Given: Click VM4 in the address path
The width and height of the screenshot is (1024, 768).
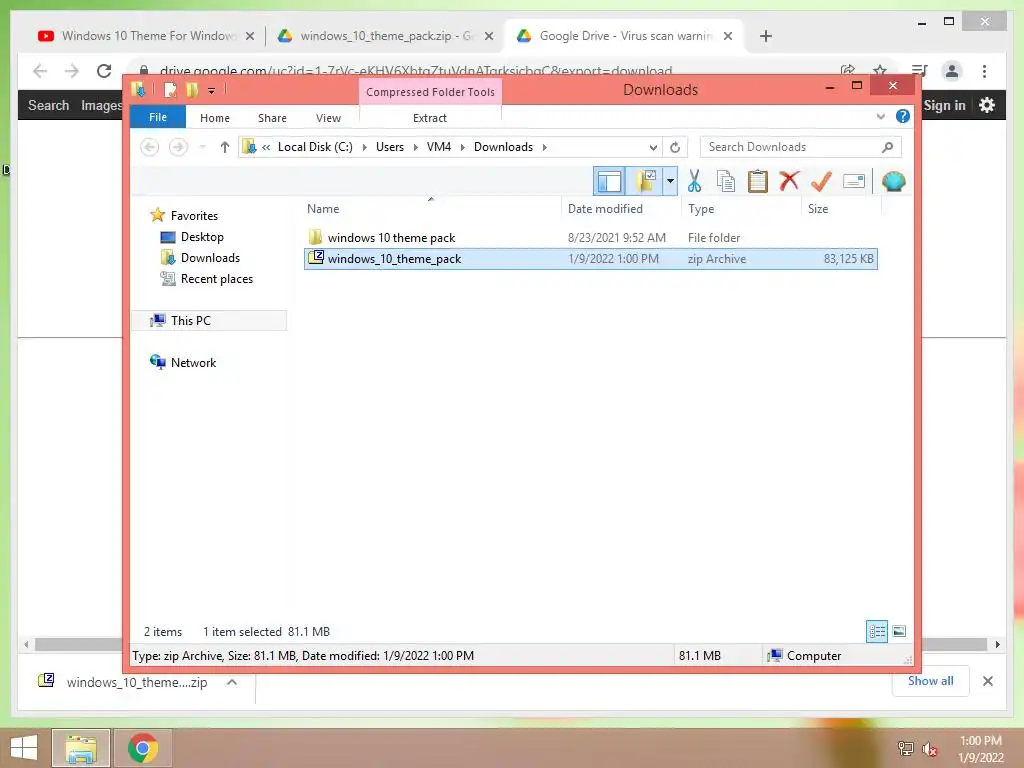Looking at the screenshot, I should tap(439, 147).
